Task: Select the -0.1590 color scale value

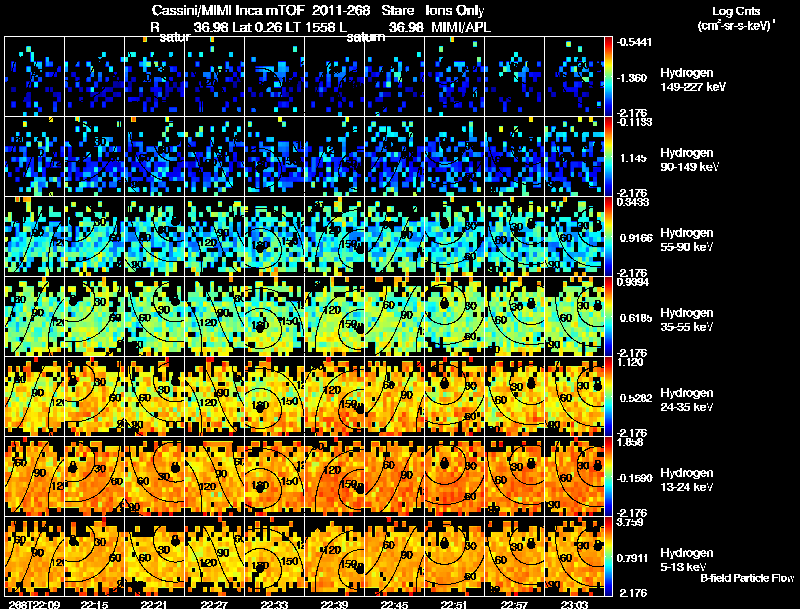Action: pos(634,478)
